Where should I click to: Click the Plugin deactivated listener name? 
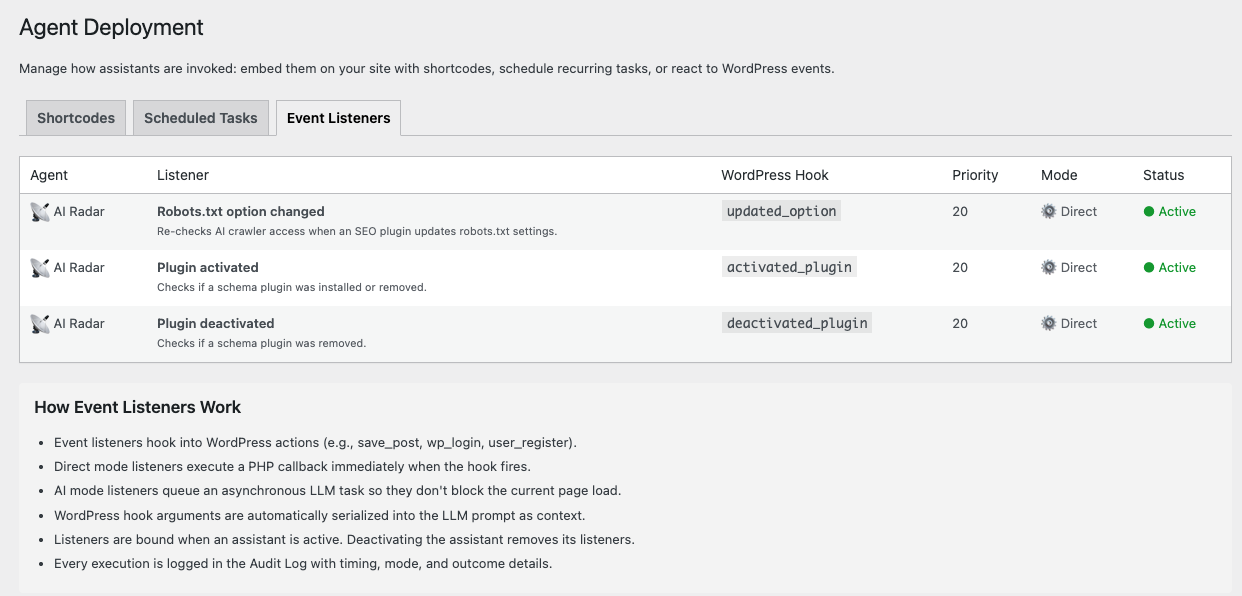pos(216,324)
